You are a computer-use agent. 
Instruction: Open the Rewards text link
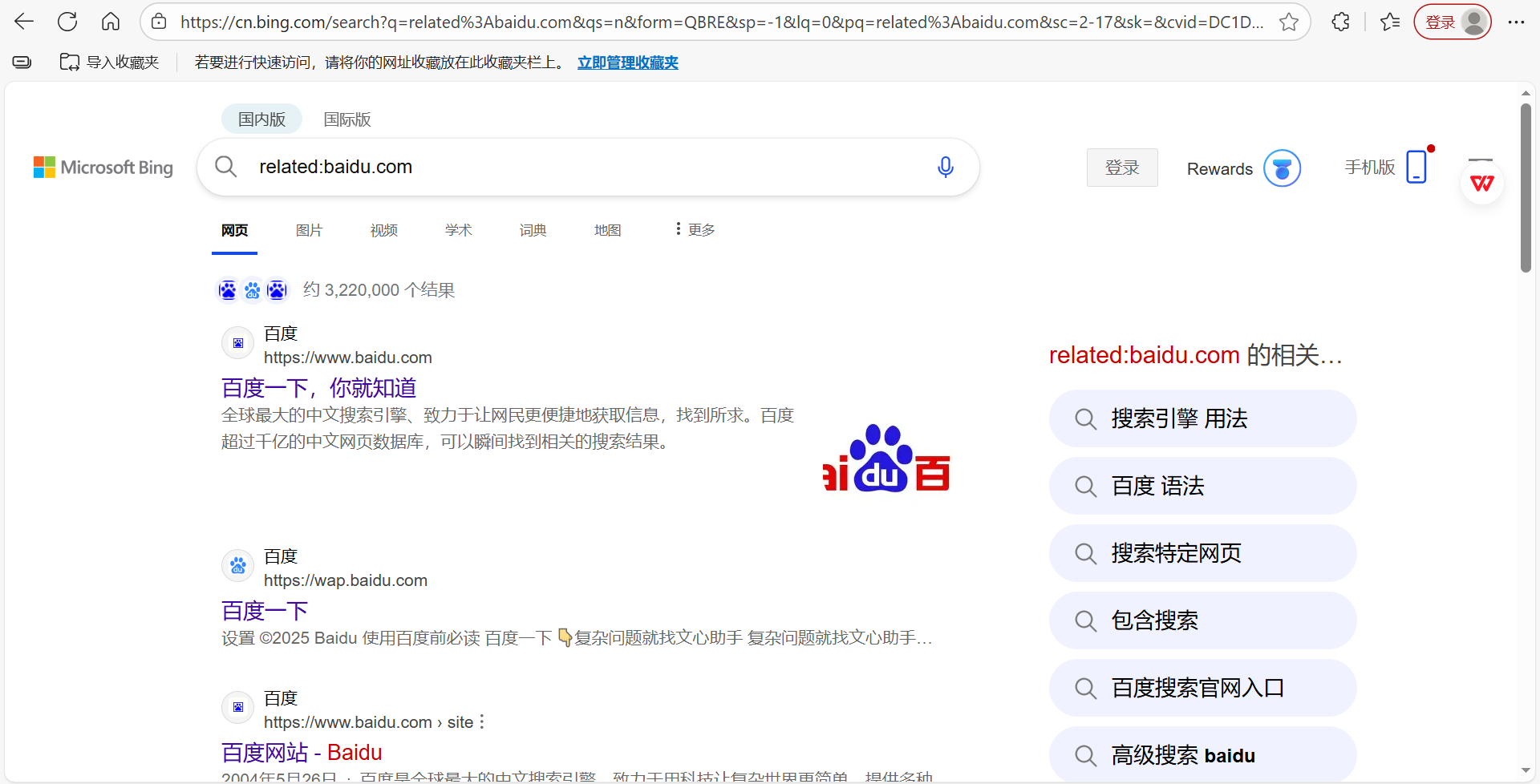(1220, 168)
